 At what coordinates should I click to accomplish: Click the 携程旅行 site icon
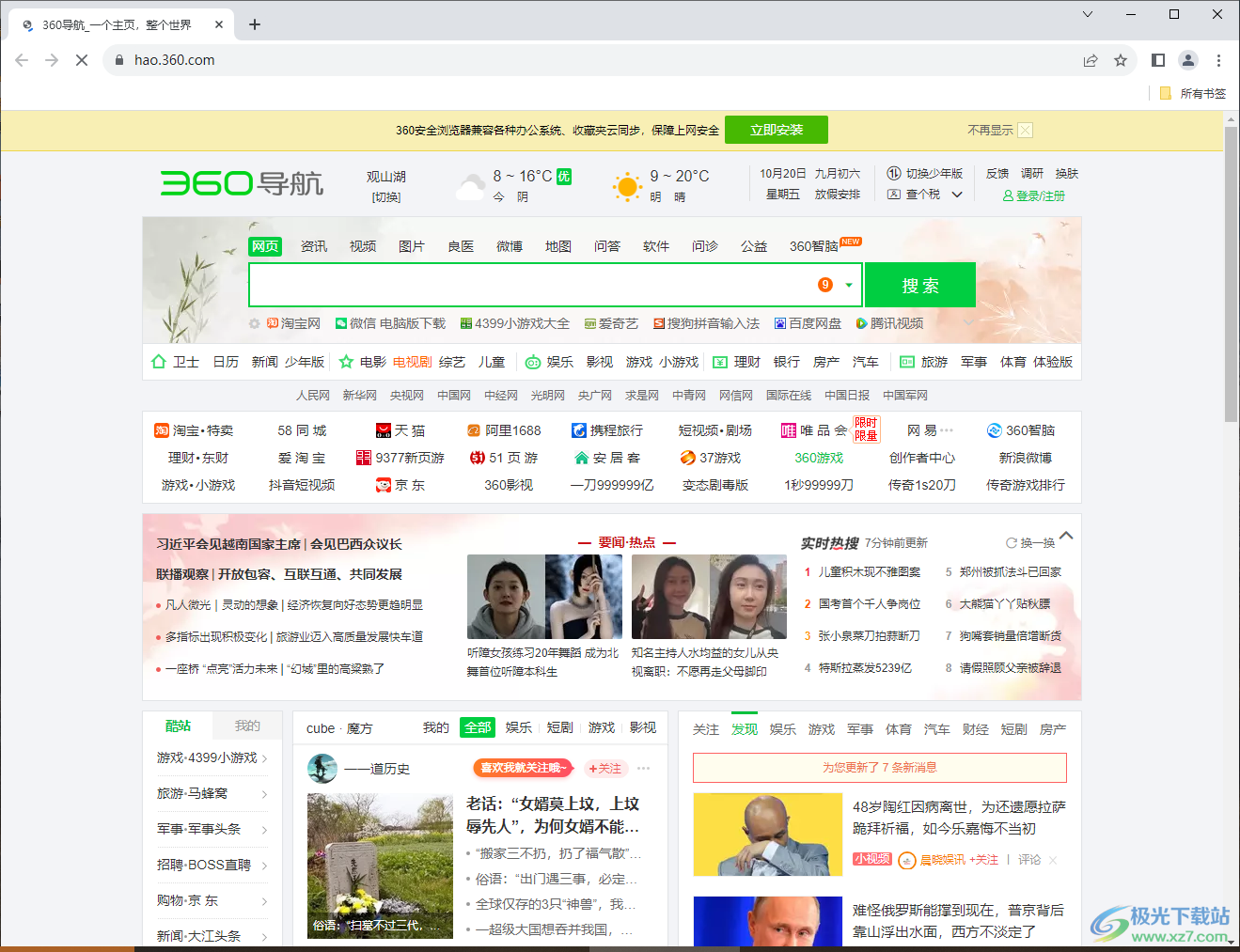[x=579, y=430]
